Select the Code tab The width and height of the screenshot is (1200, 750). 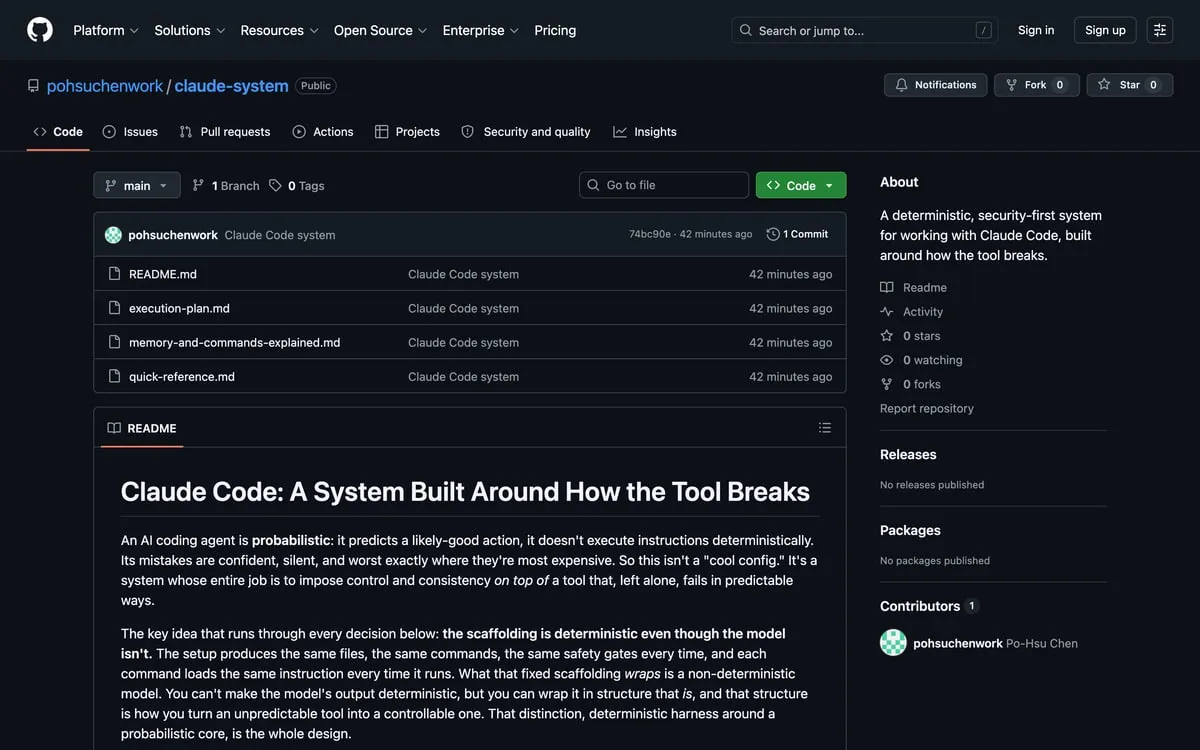[x=58, y=132]
